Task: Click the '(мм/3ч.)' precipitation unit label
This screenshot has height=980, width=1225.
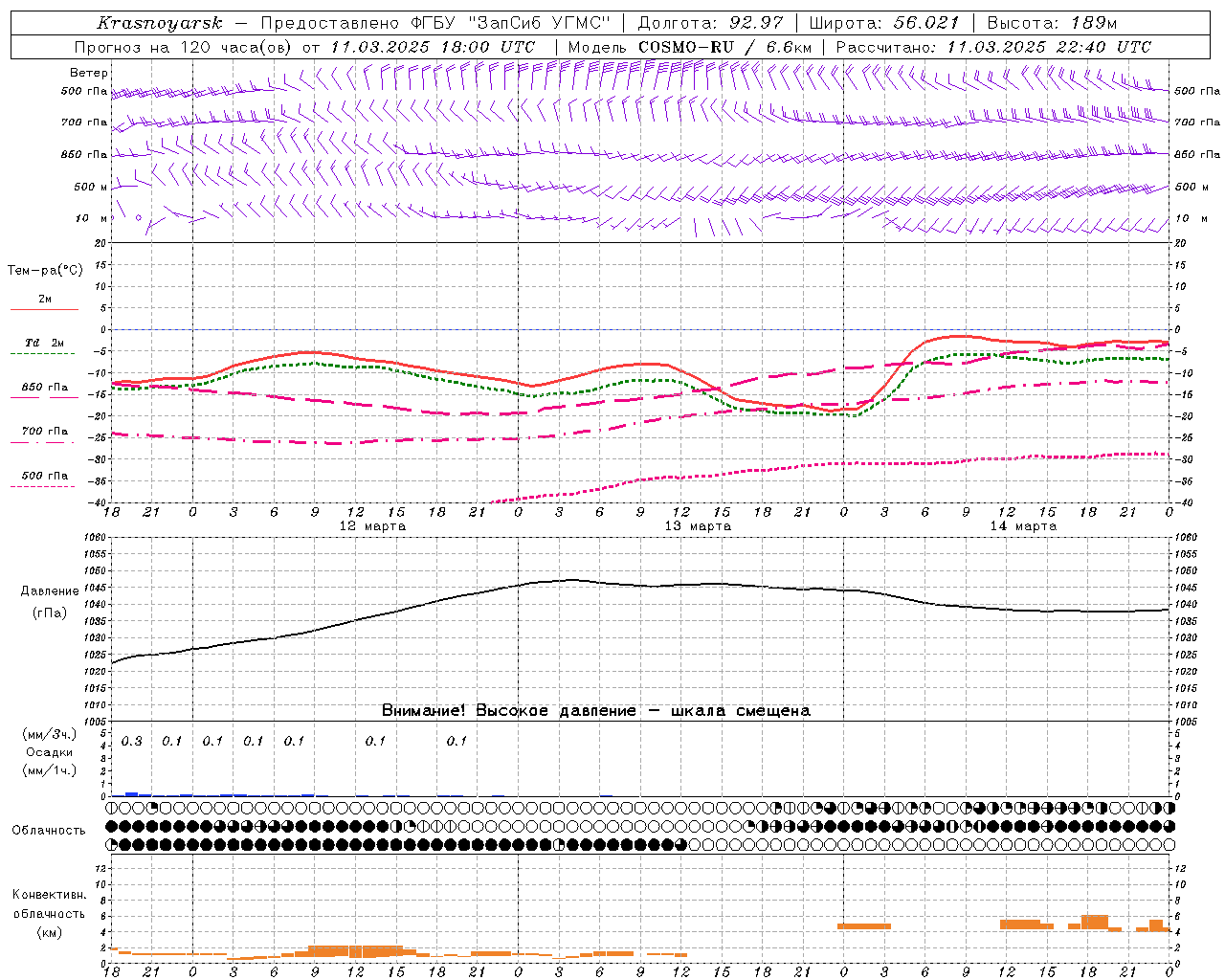Action: click(49, 734)
